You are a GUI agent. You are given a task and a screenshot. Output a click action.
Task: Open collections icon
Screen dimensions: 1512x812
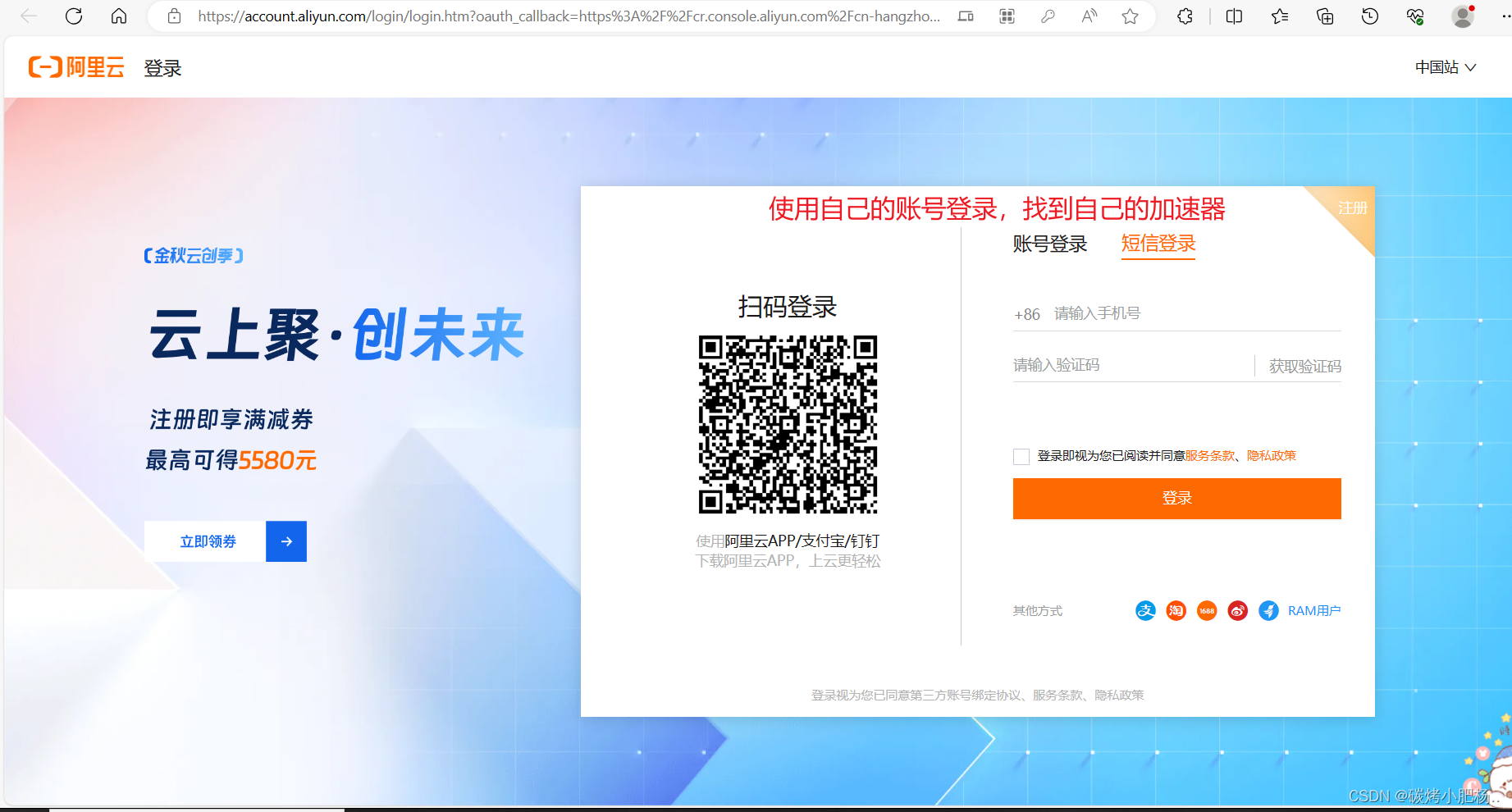pos(1325,16)
